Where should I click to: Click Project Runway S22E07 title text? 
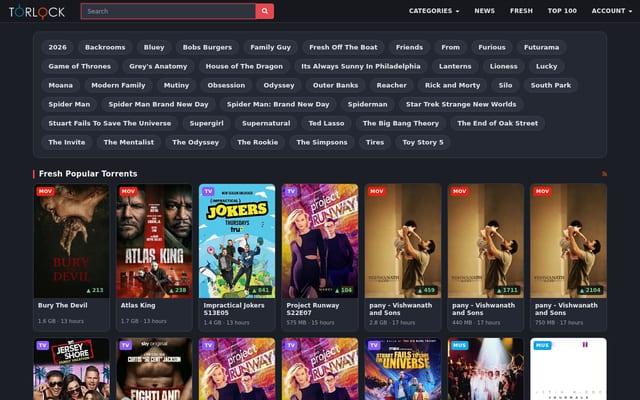313,309
